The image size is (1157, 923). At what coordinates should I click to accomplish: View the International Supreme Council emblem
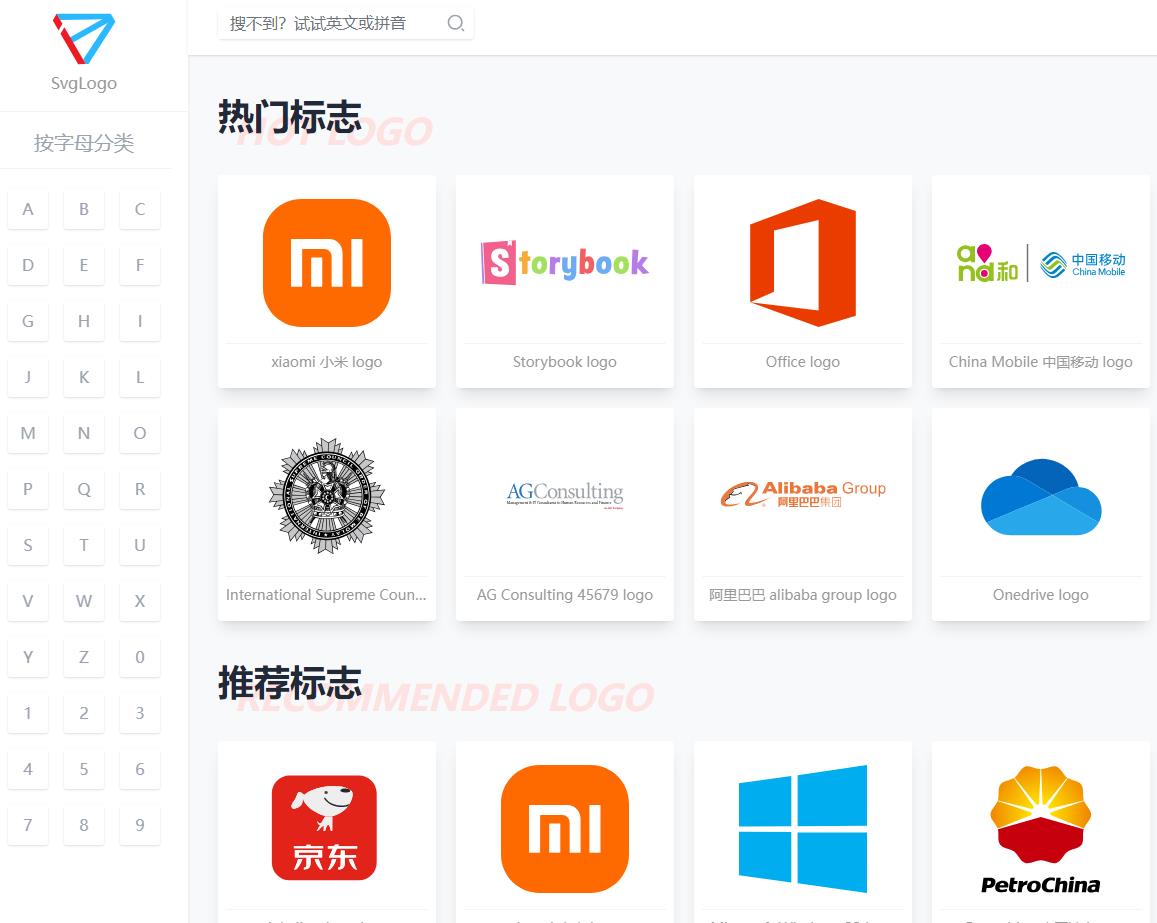326,496
